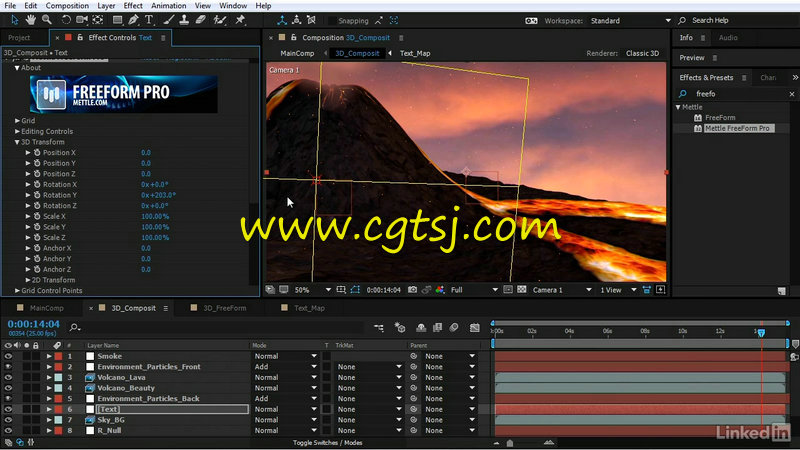
Task: Click the Rotation Y value 0x+203.0°
Action: 158,195
